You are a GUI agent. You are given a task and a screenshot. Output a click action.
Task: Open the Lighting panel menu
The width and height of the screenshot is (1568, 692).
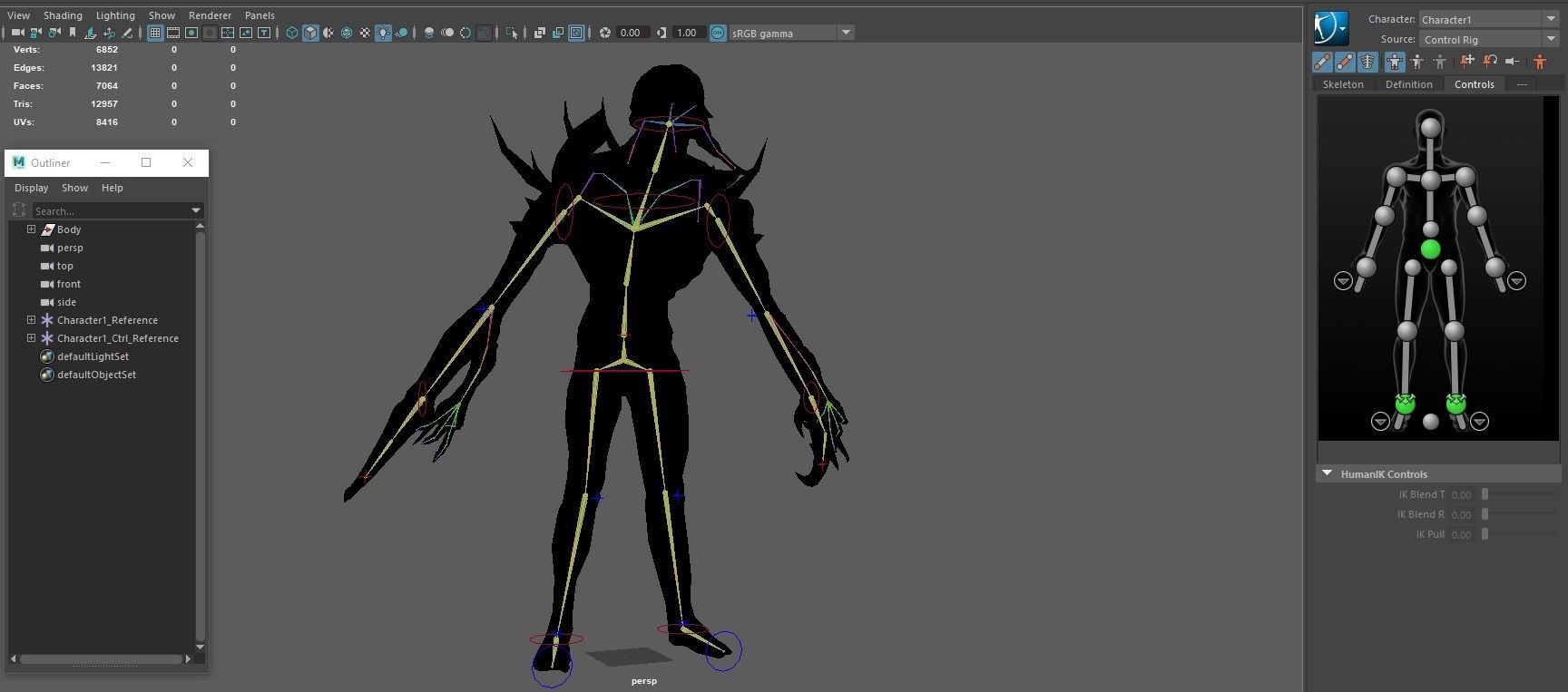115,15
